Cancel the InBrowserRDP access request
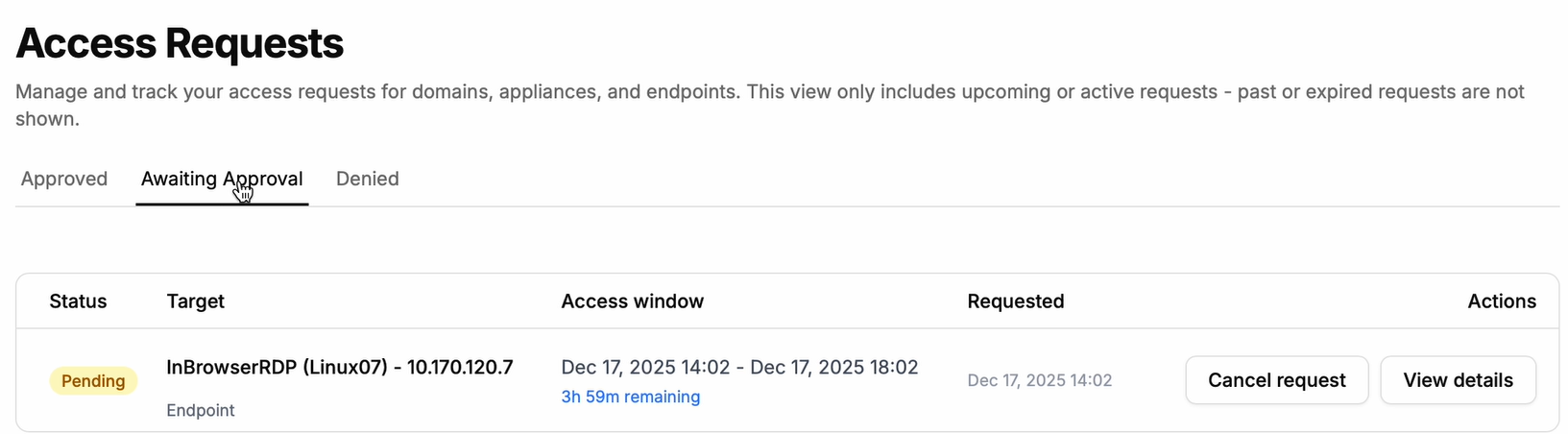 (1276, 380)
